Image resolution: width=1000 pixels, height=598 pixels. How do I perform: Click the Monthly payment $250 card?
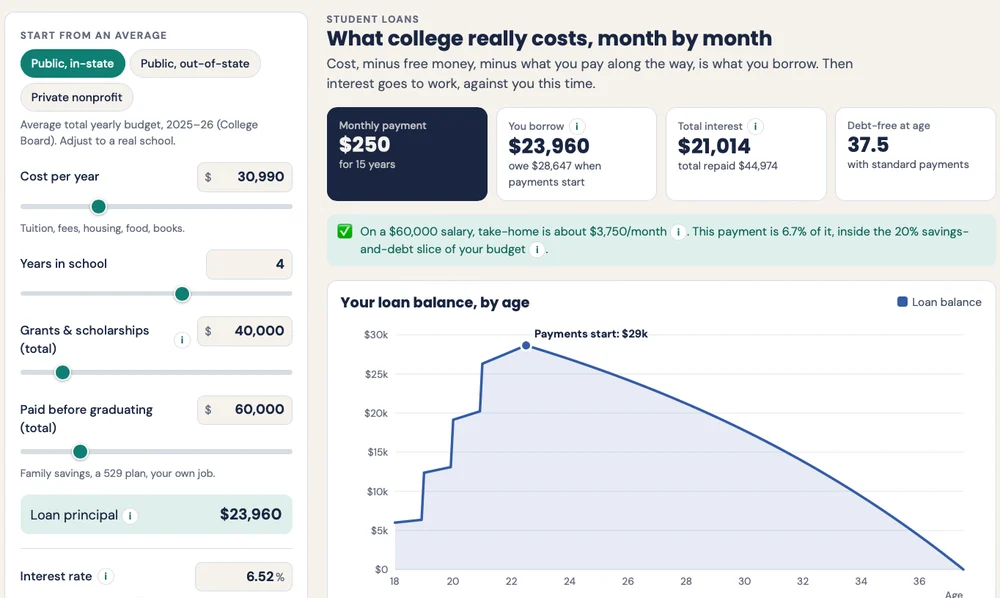tap(407, 154)
